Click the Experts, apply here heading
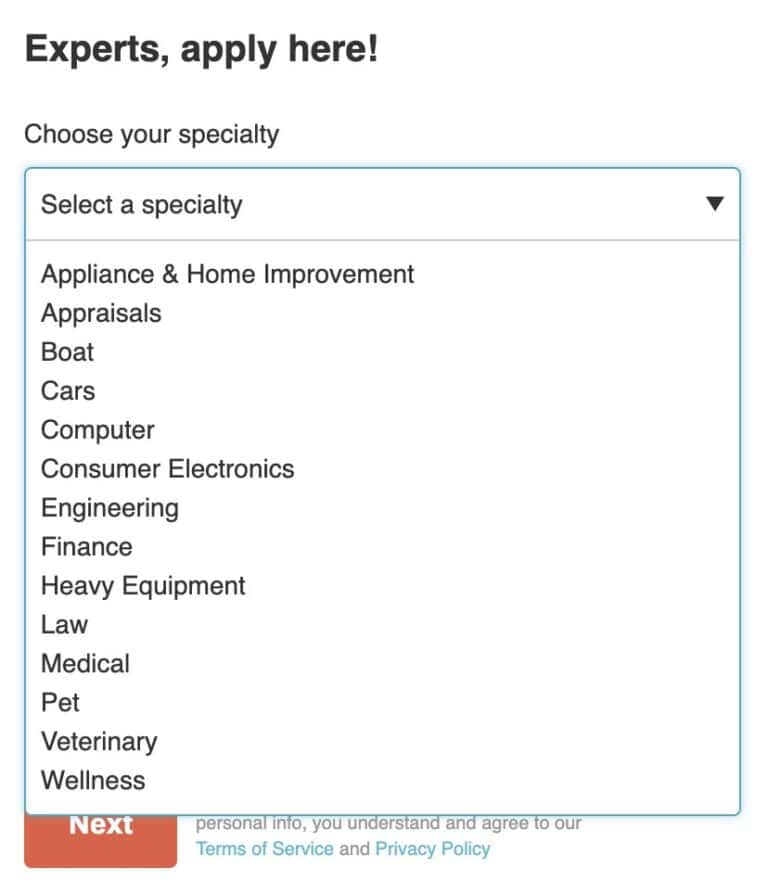 pos(201,48)
